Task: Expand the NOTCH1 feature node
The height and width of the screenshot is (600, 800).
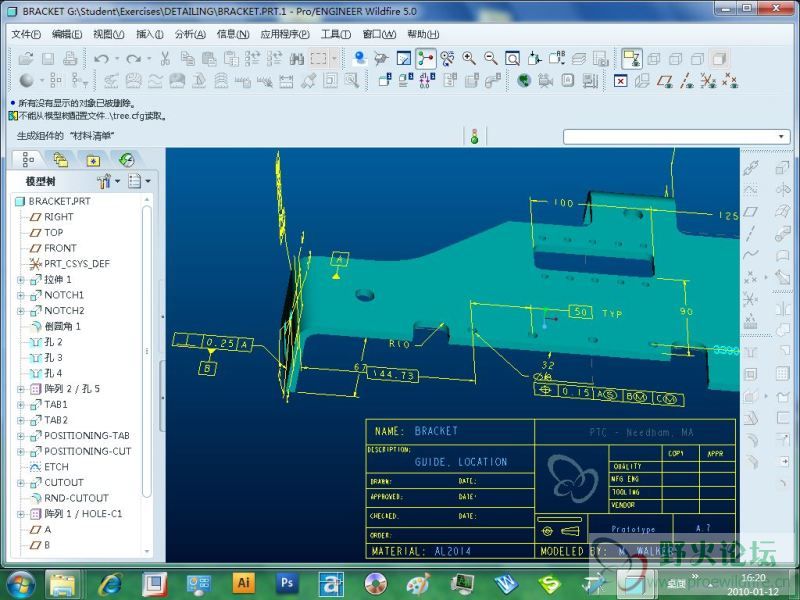Action: point(20,295)
